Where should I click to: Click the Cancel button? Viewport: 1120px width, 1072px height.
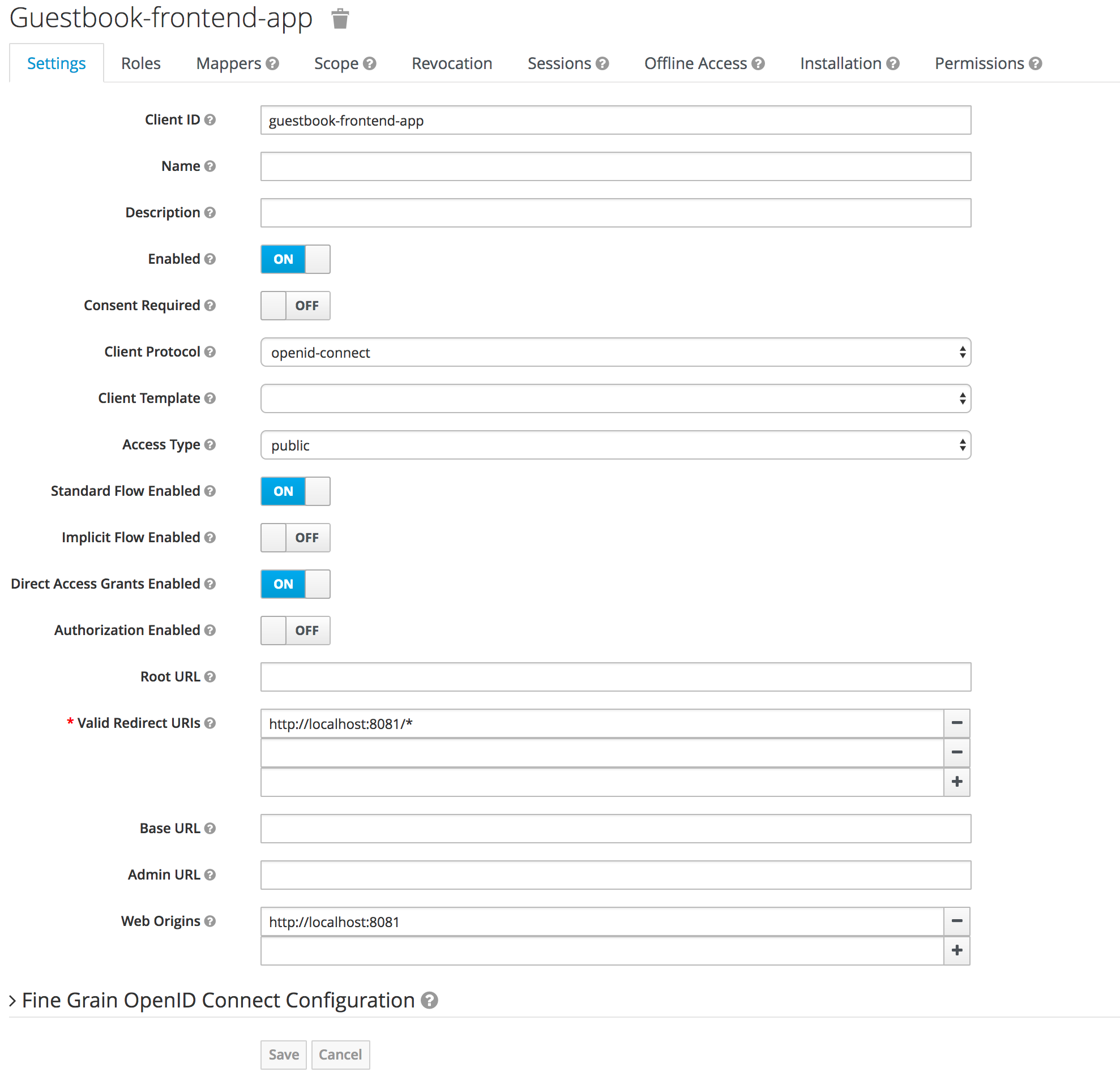pyautogui.click(x=340, y=1054)
